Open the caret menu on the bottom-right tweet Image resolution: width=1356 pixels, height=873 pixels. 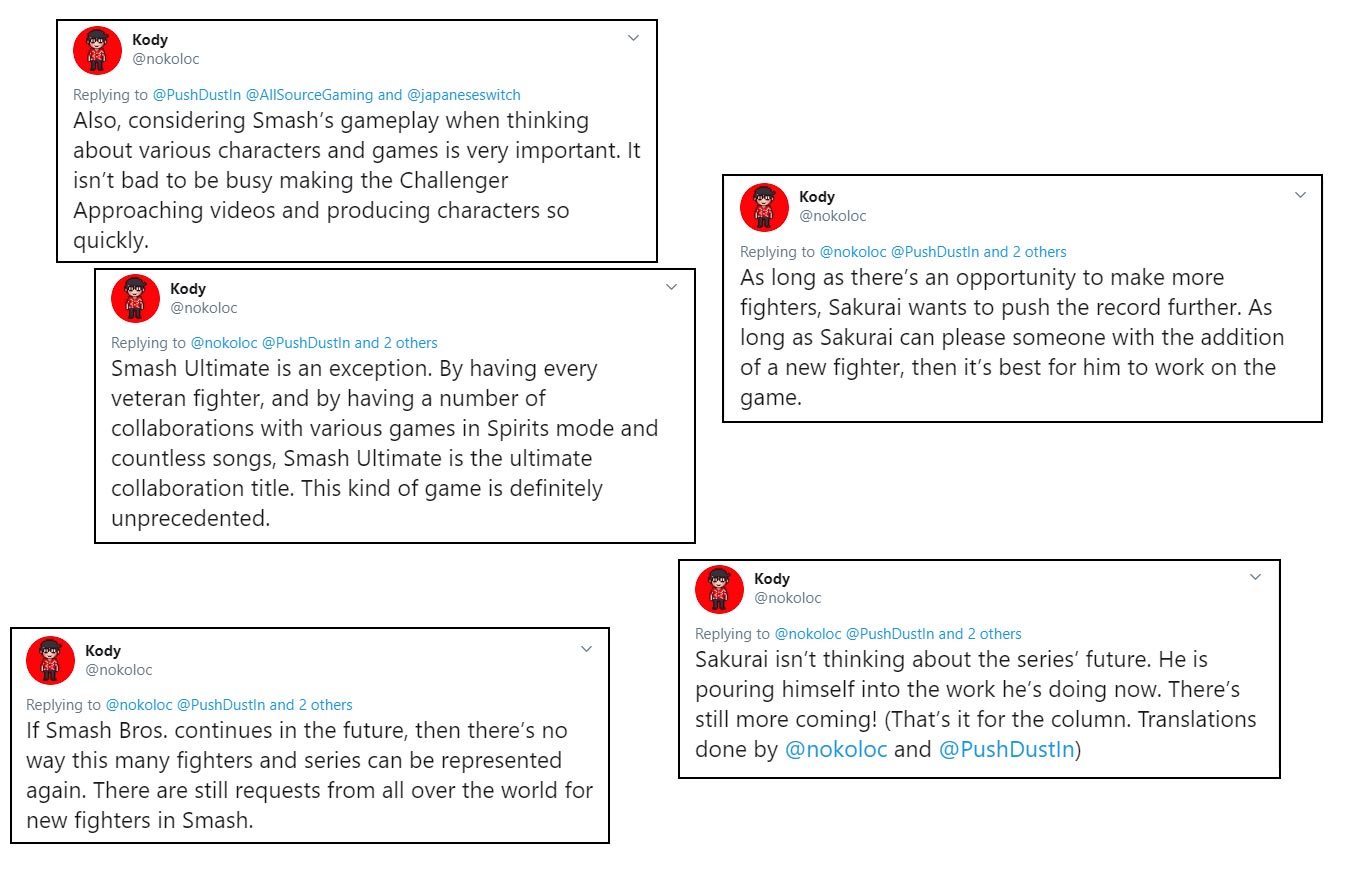pyautogui.click(x=1256, y=576)
